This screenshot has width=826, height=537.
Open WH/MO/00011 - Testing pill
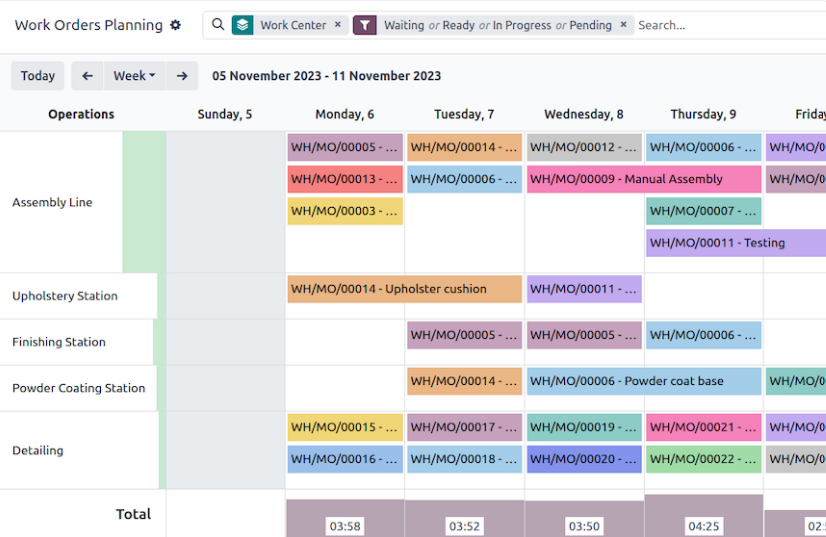coord(736,243)
